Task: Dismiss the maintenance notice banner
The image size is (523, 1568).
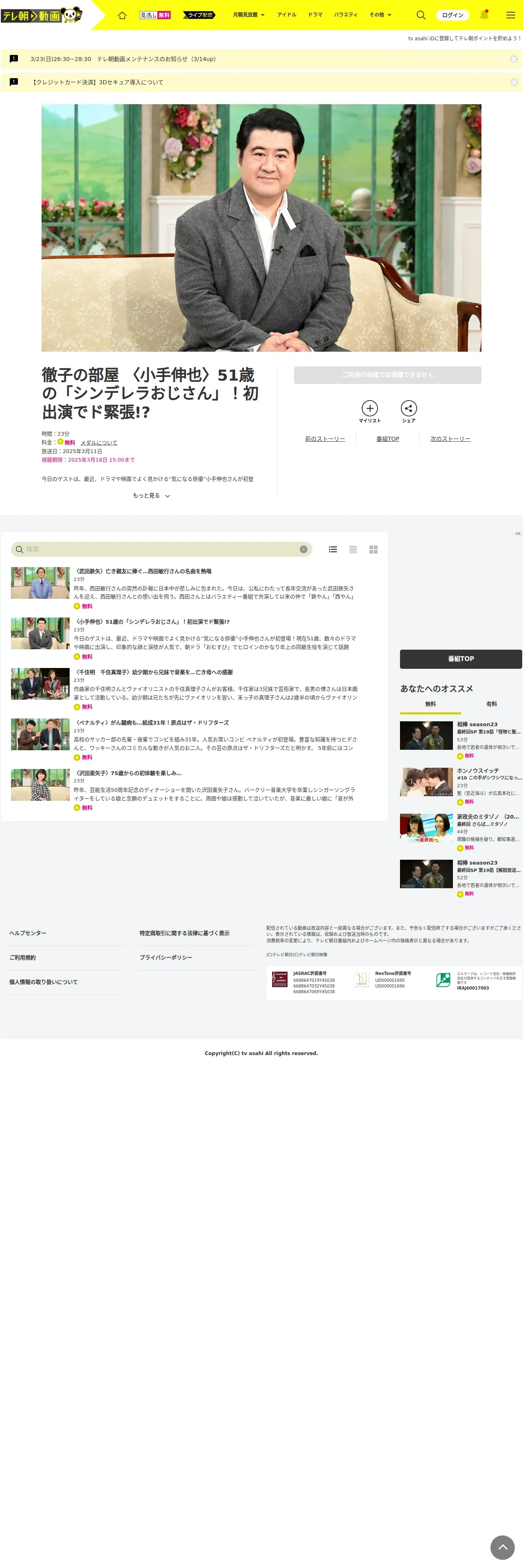Action: tap(514, 59)
